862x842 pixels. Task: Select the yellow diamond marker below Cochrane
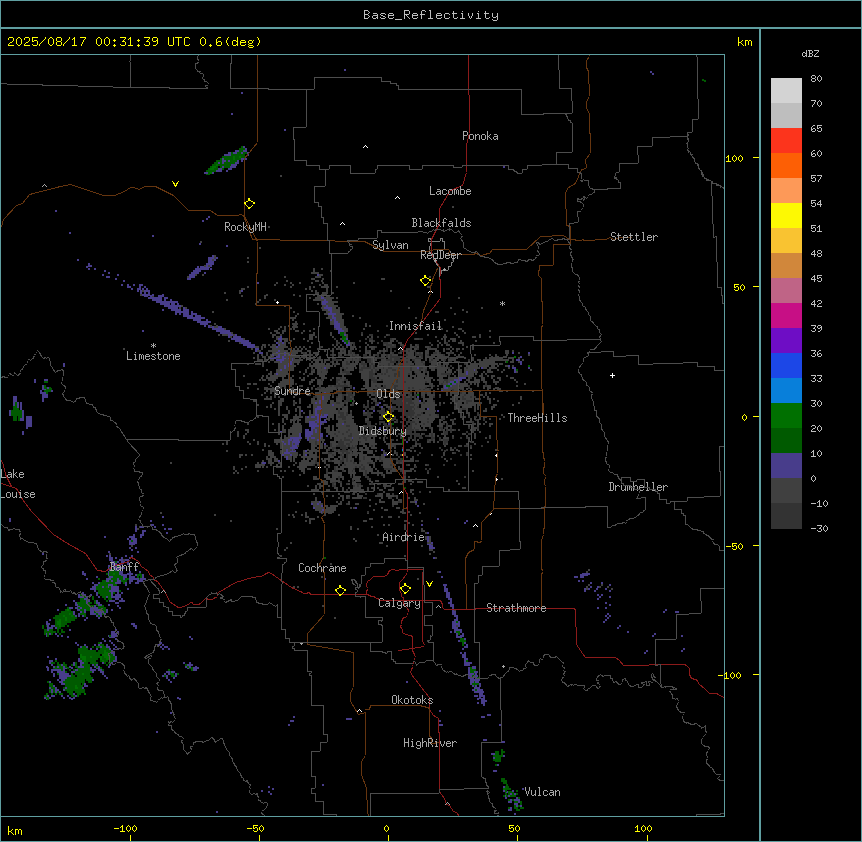point(340,590)
